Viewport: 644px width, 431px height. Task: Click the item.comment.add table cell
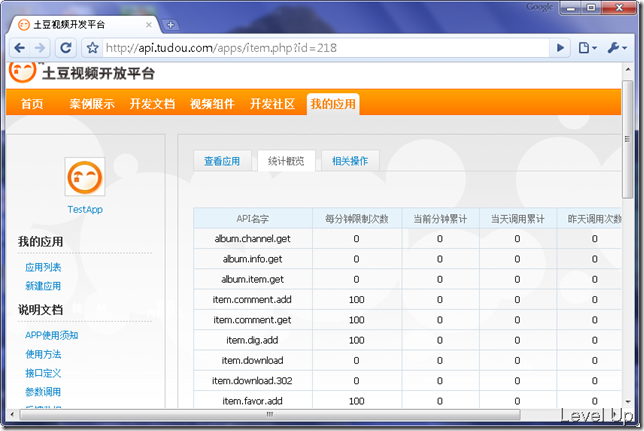click(253, 300)
